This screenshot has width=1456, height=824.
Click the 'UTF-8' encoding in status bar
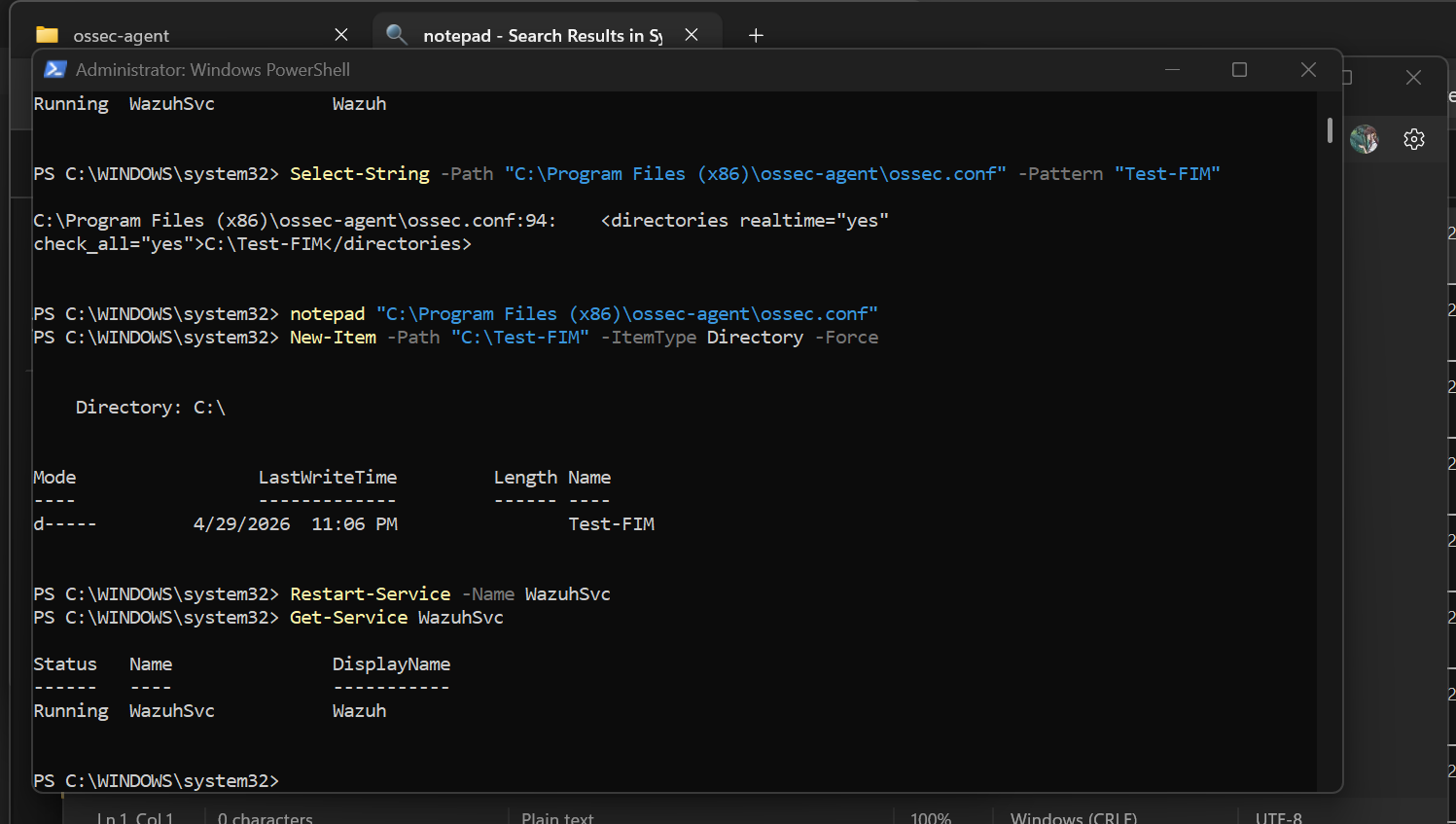tap(1279, 818)
